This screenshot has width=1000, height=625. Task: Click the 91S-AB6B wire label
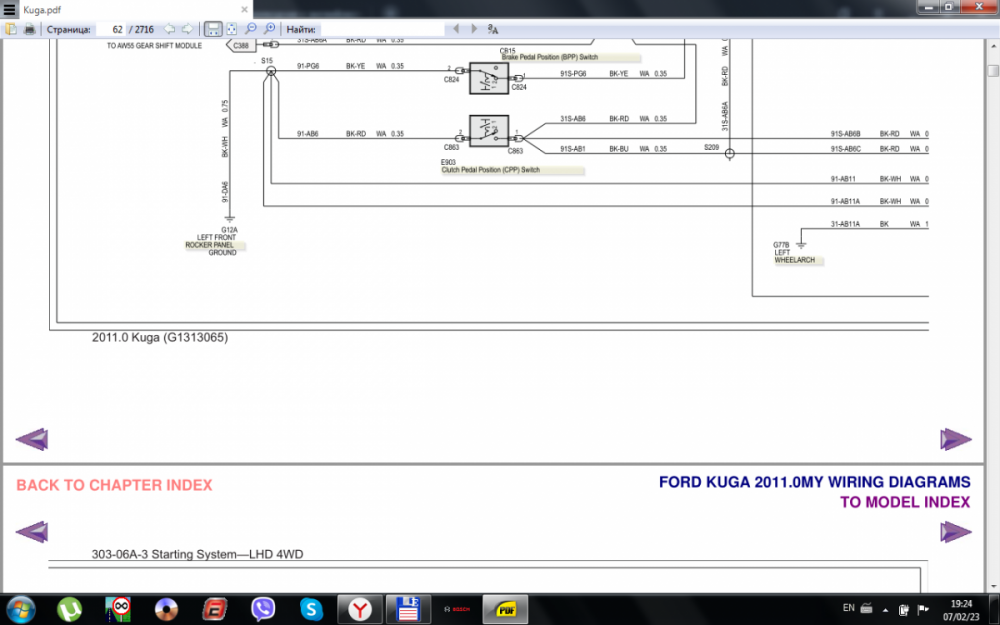coord(845,135)
